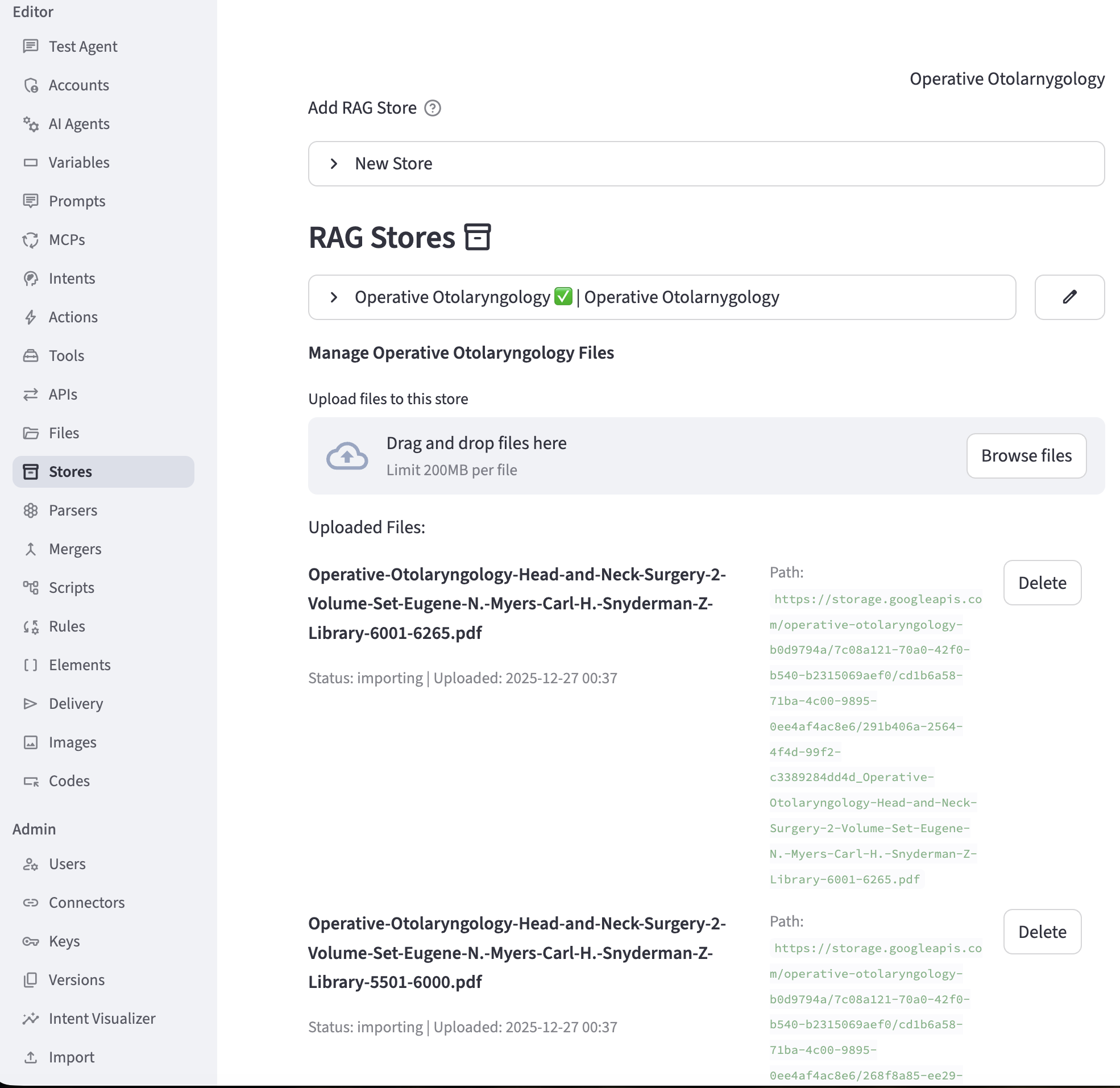
Task: Click the storage path of the 6001-6265 PDF
Action: pyautogui.click(x=873, y=739)
